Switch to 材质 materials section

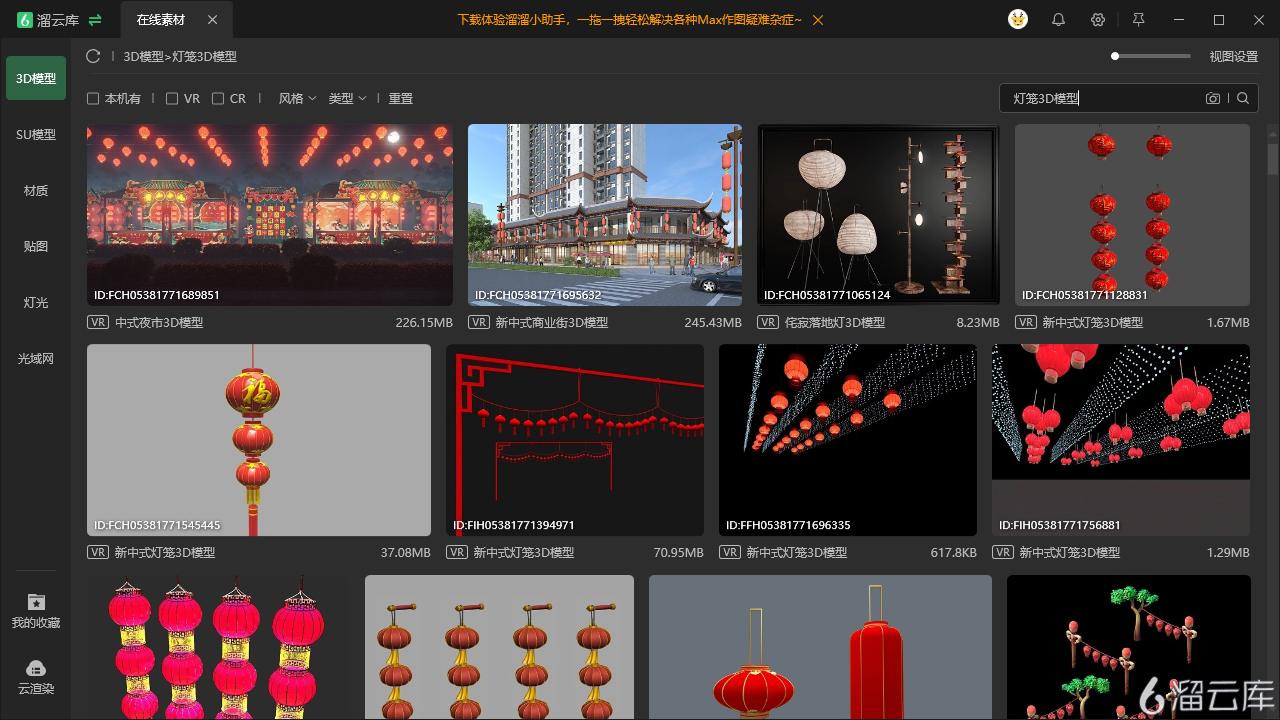tap(36, 190)
